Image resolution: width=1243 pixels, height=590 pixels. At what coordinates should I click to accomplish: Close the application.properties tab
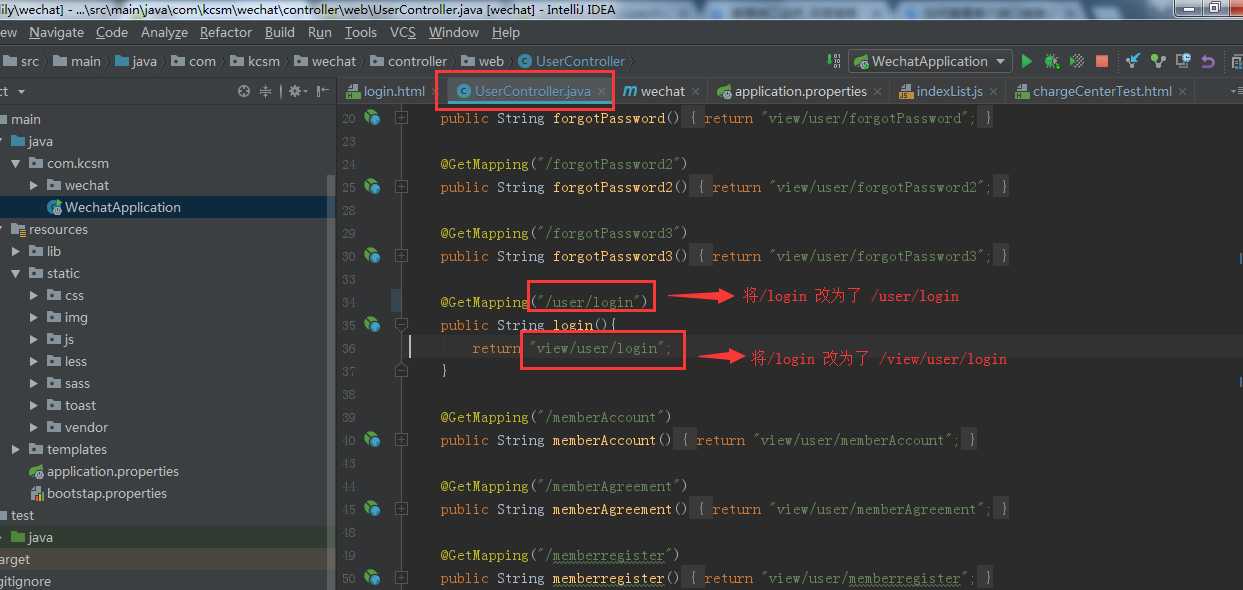877,92
